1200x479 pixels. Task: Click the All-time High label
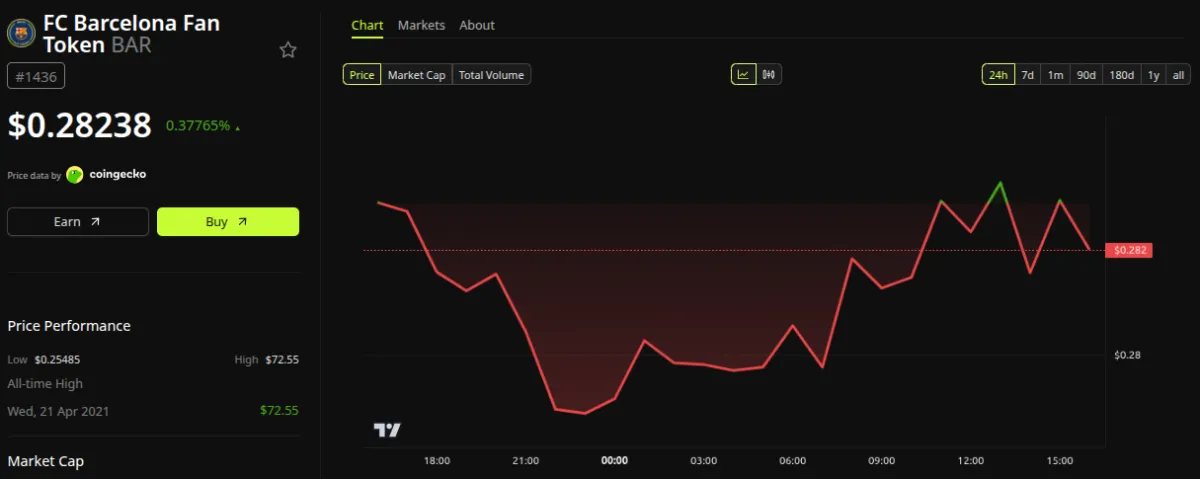pyautogui.click(x=45, y=384)
